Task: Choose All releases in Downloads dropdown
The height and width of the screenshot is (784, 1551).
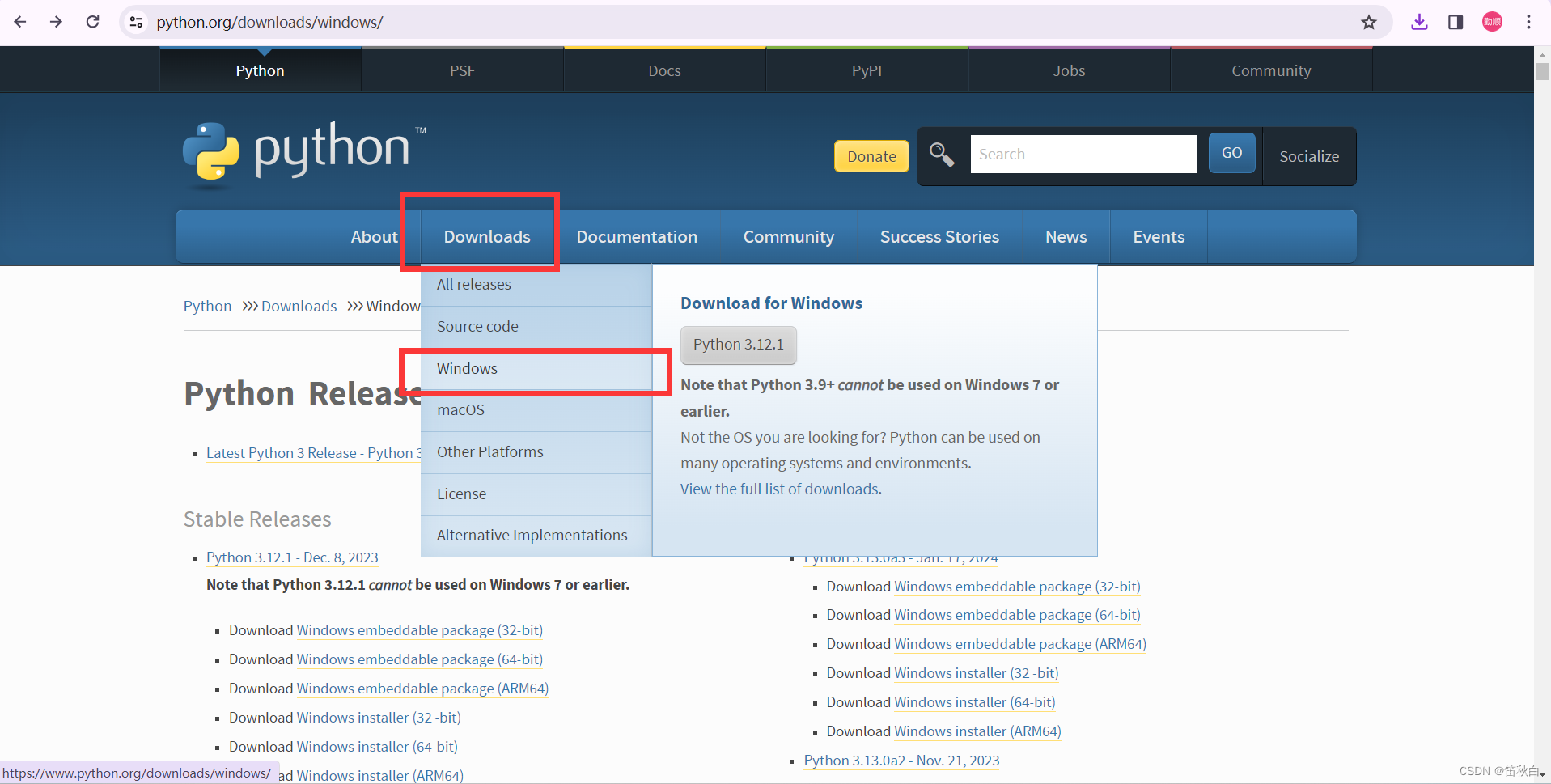Action: [x=536, y=285]
